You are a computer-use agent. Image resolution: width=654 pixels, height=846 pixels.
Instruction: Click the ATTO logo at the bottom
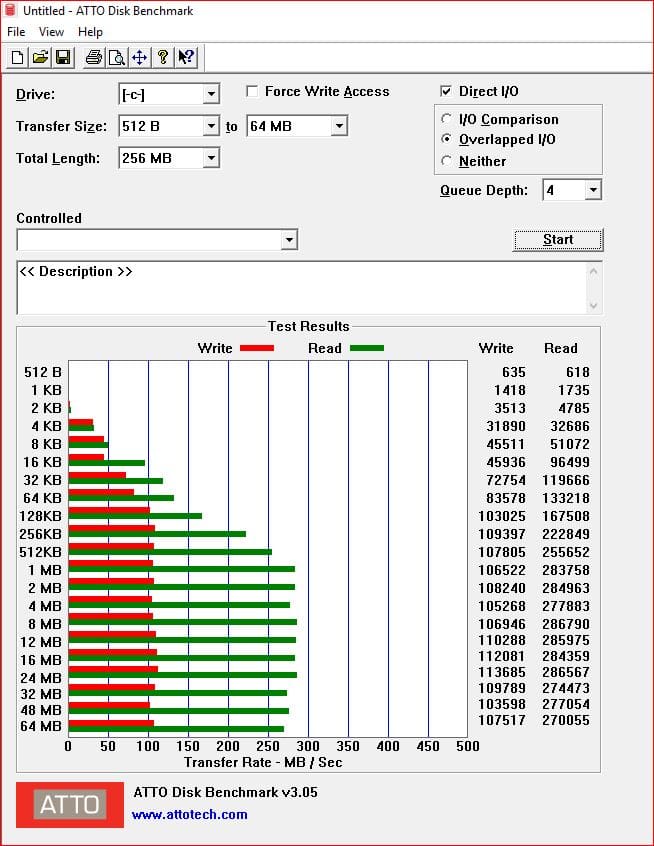click(70, 804)
